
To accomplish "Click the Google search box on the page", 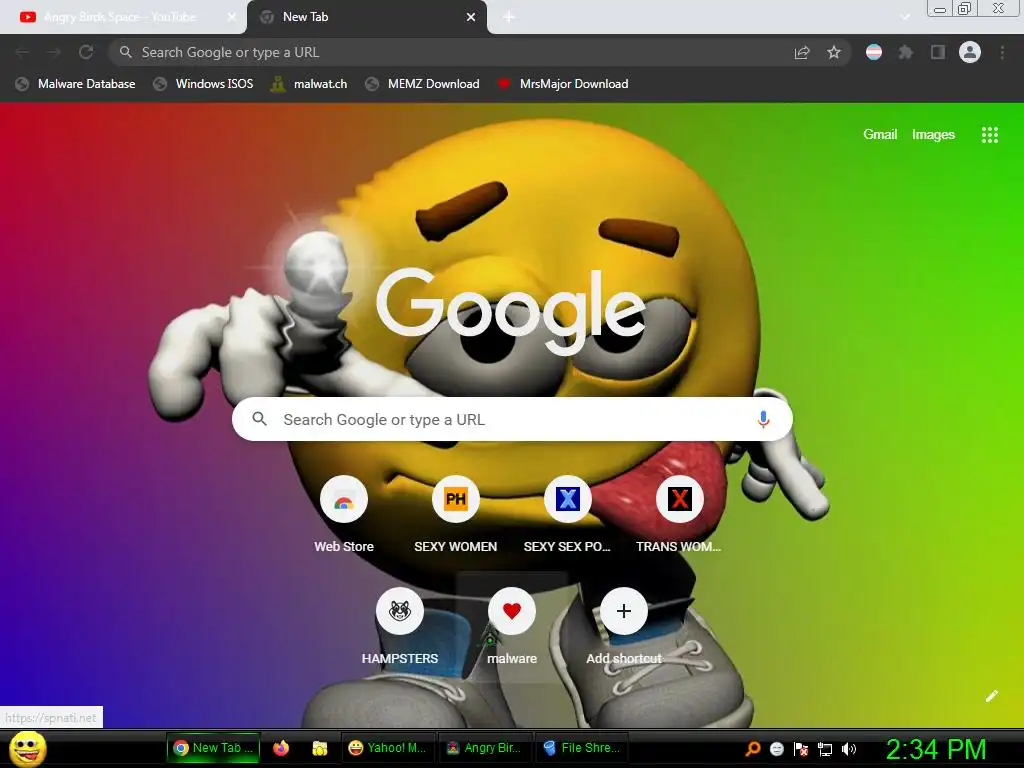I will 512,419.
